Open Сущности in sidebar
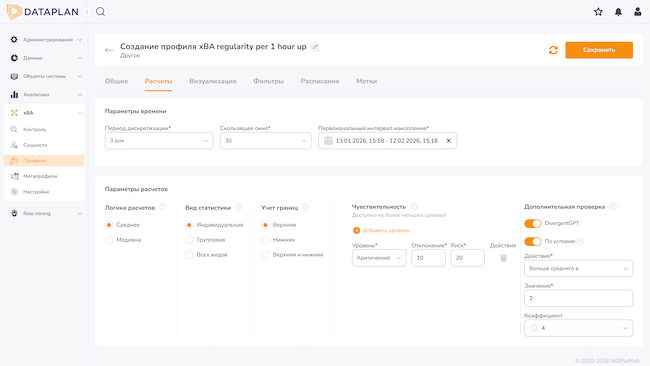650x366 pixels. (x=44, y=145)
